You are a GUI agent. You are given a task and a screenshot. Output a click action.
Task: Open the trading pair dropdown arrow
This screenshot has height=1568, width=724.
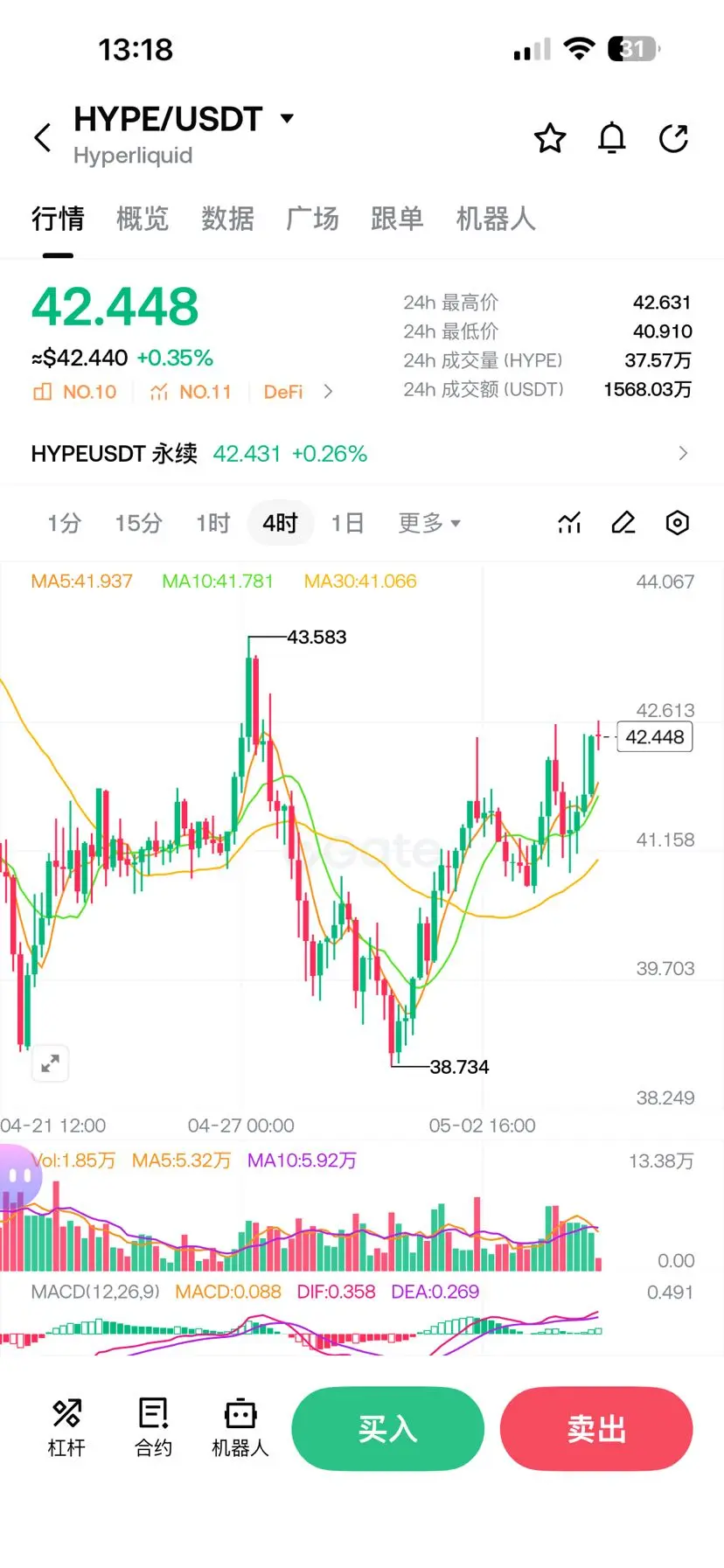287,118
